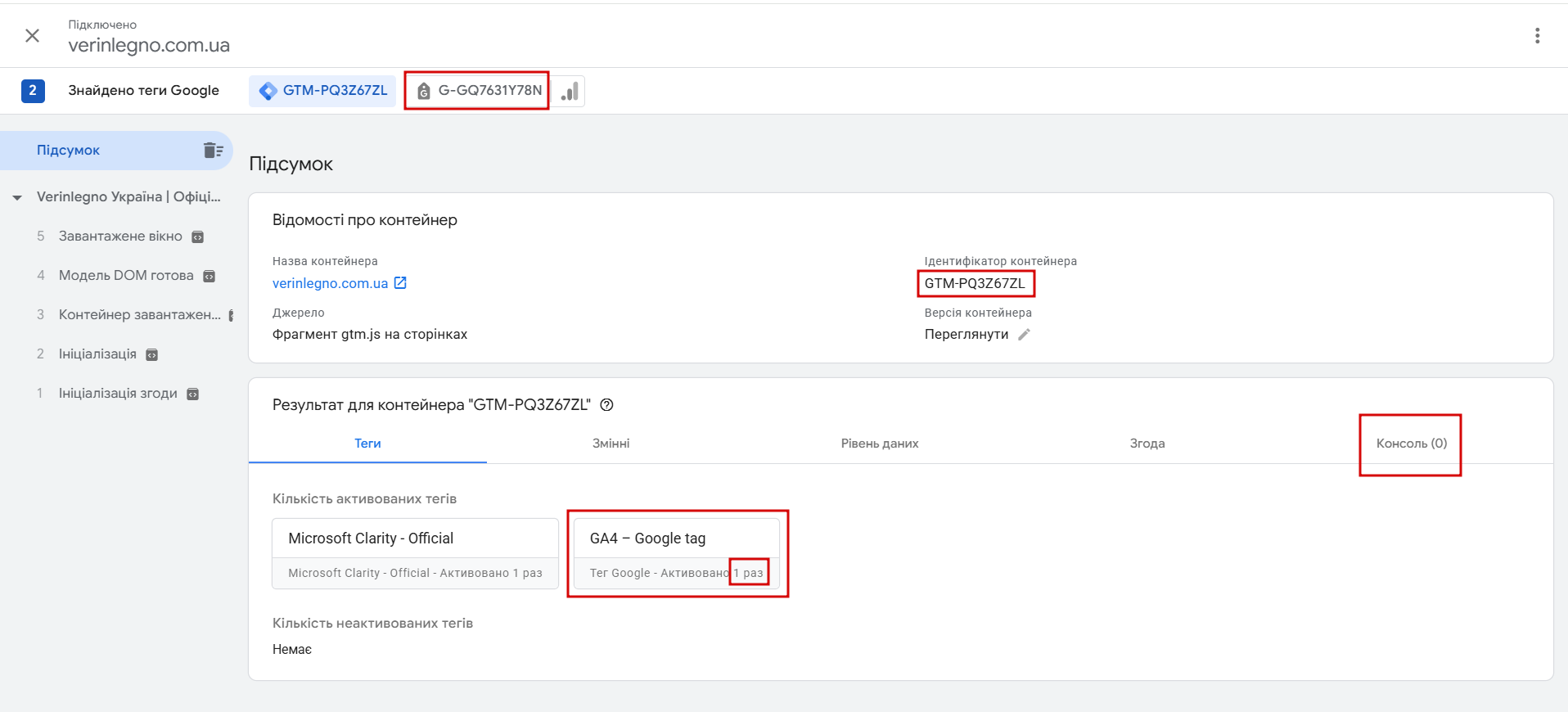Switch to the Теги tab
Viewport: 1568px width, 712px height.
(x=367, y=444)
